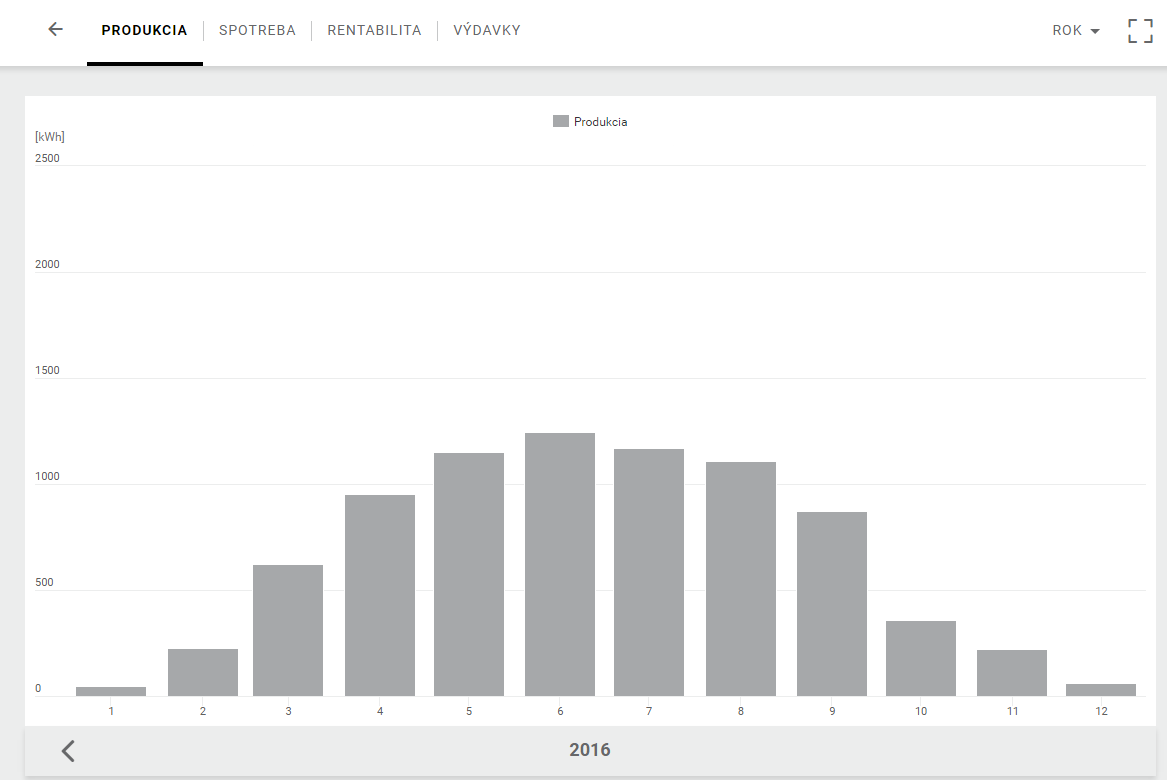Viewport: 1167px width, 780px height.
Task: Select the month 5 production bar
Action: coord(469,575)
